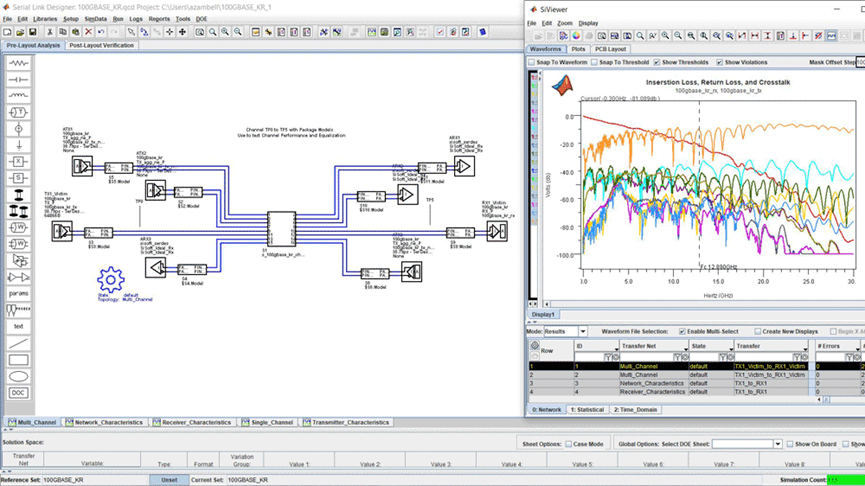
Task: Pick the ellipse drawing tool
Action: 19,377
